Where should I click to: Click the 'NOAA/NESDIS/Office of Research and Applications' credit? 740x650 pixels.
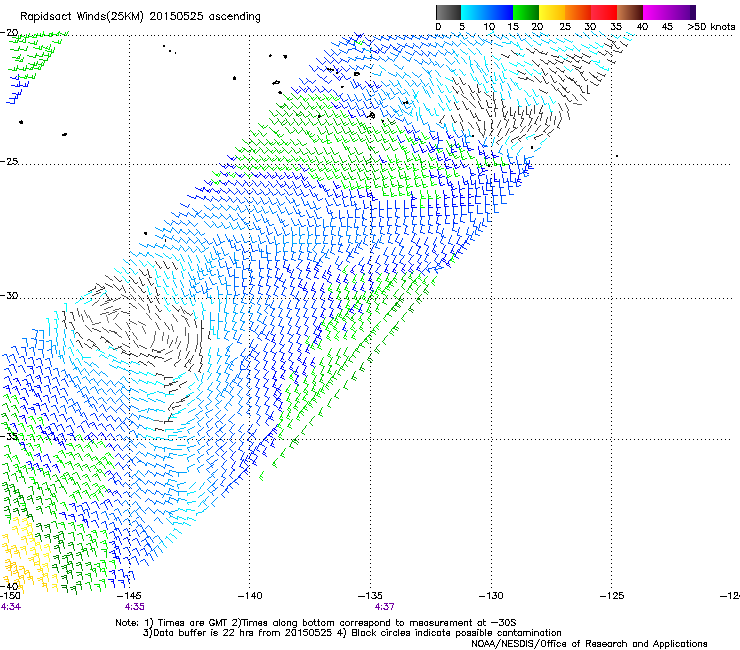click(x=589, y=644)
